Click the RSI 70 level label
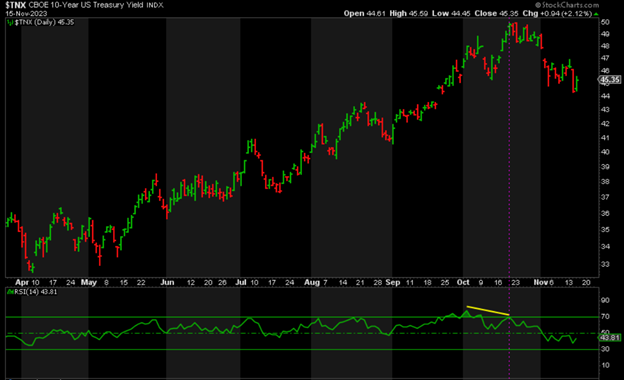The height and width of the screenshot is (380, 624). click(x=605, y=317)
